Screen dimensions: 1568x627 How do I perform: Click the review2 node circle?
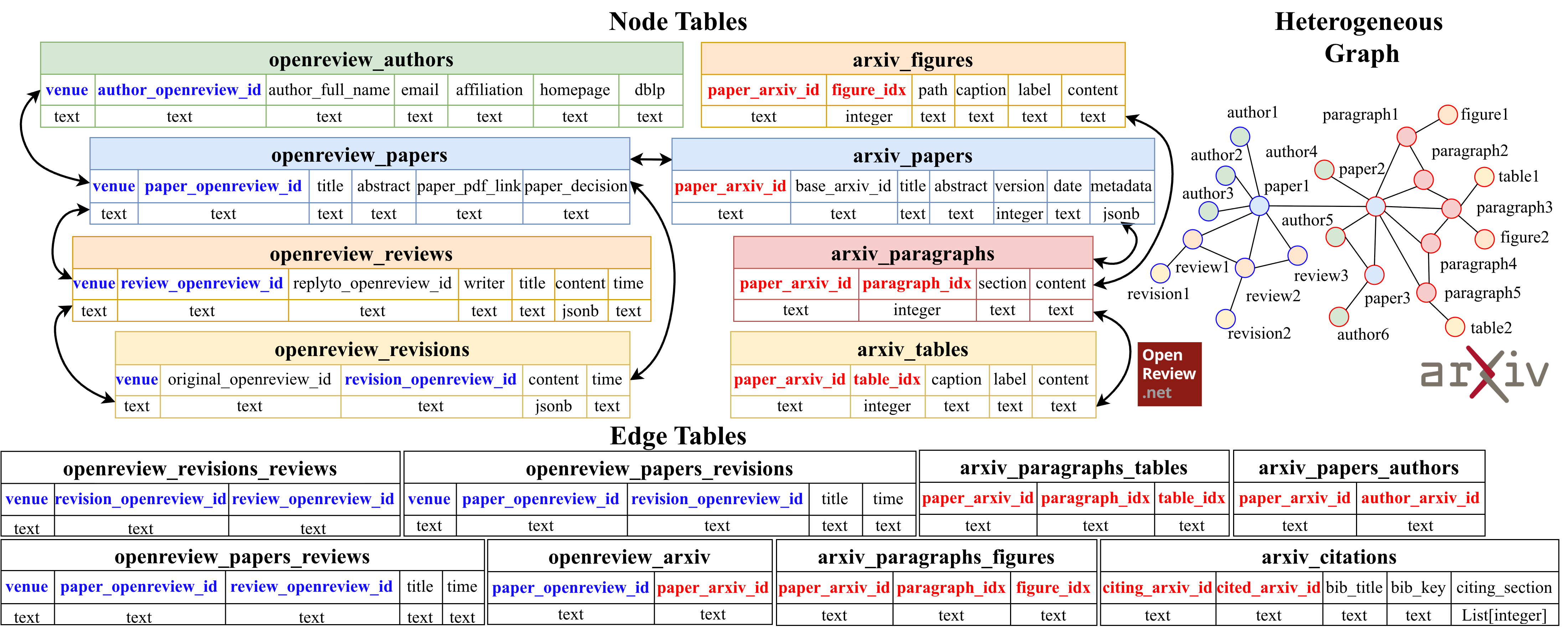1244,268
